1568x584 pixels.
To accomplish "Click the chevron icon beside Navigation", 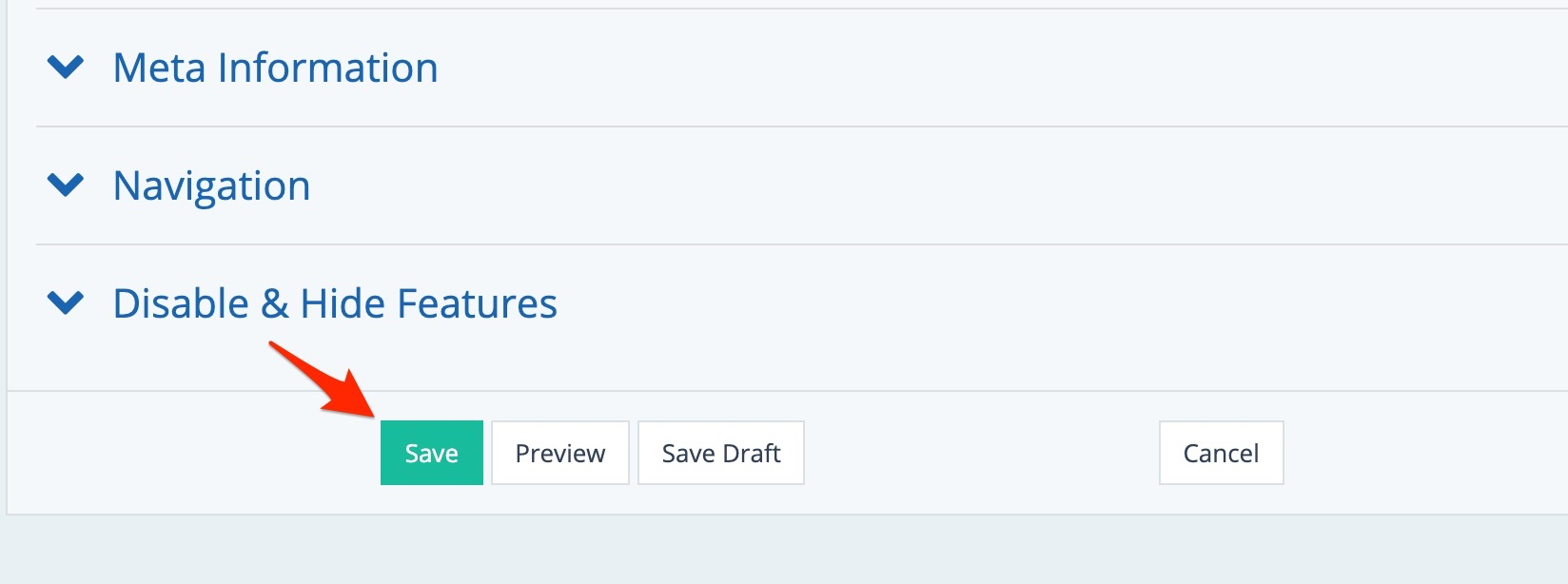I will click(66, 185).
